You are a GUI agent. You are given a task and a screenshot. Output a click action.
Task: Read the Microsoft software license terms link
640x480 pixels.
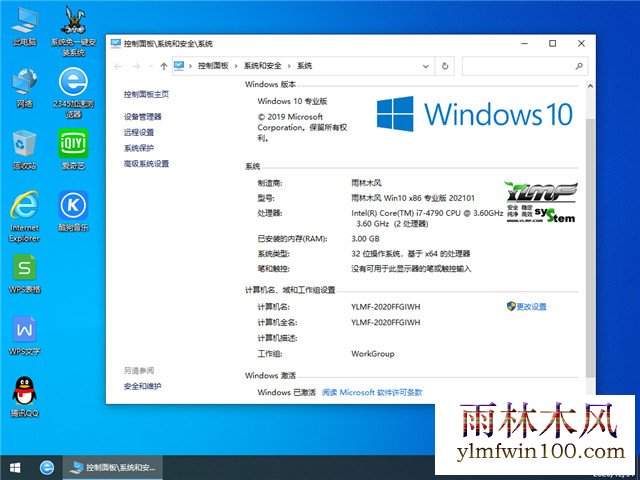click(x=372, y=392)
